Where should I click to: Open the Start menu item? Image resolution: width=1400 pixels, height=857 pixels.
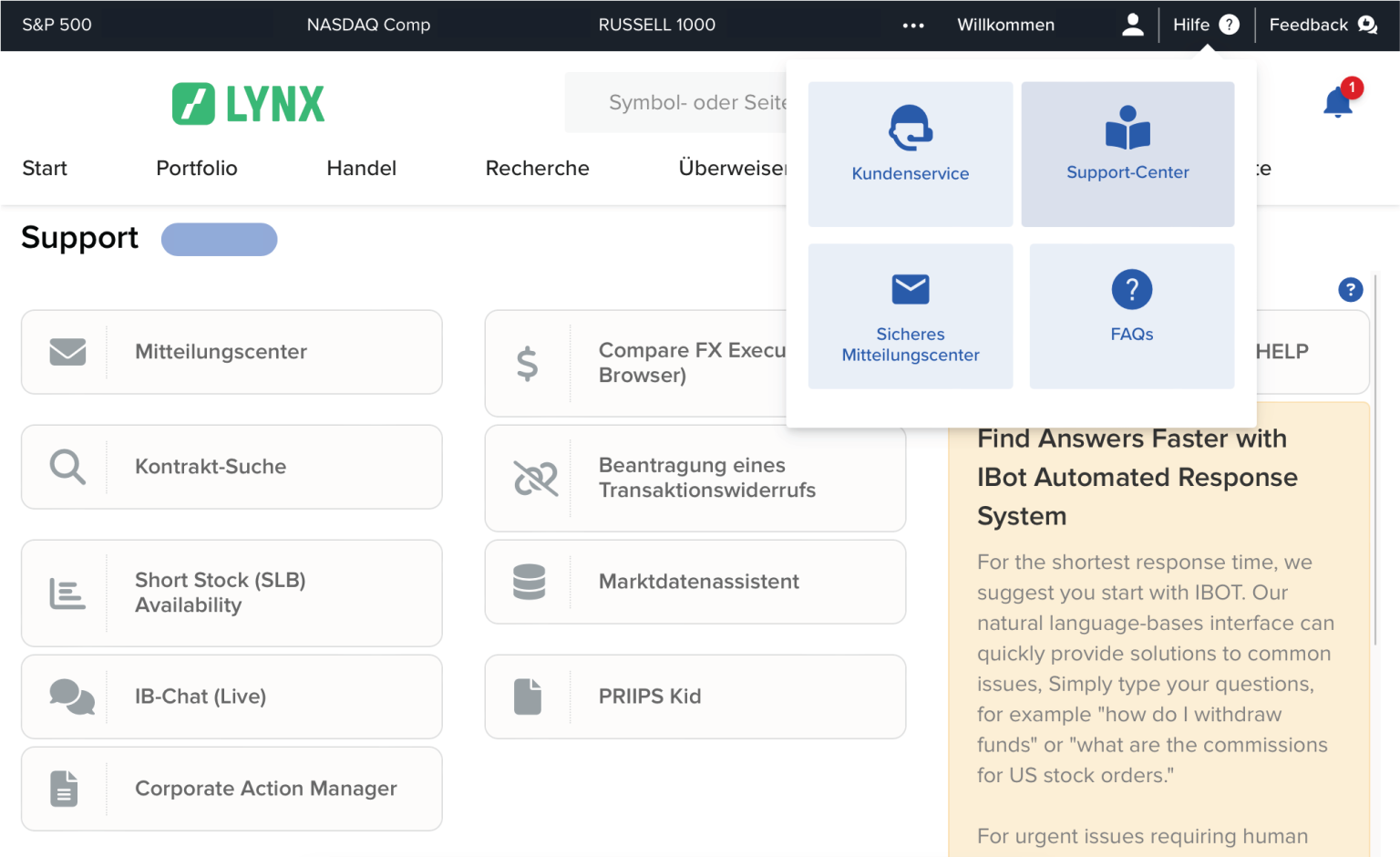(x=45, y=169)
